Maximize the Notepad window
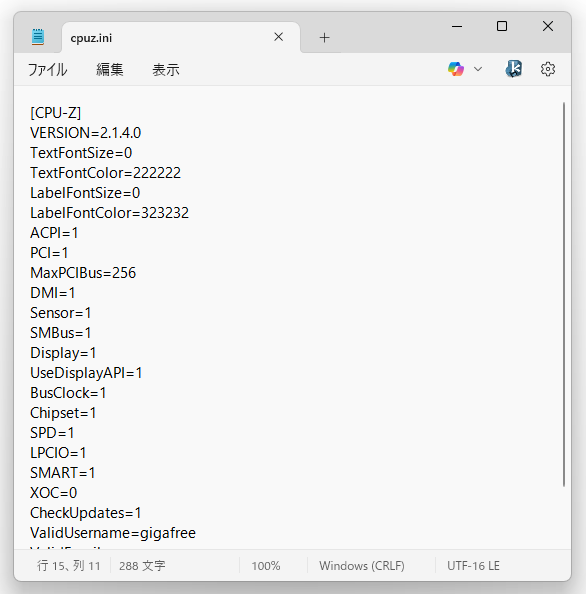 (x=502, y=26)
